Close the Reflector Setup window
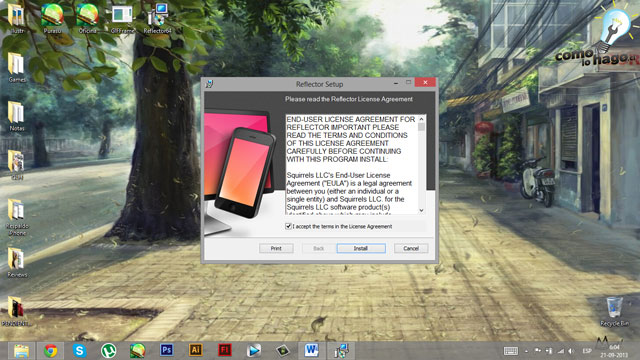 point(425,82)
